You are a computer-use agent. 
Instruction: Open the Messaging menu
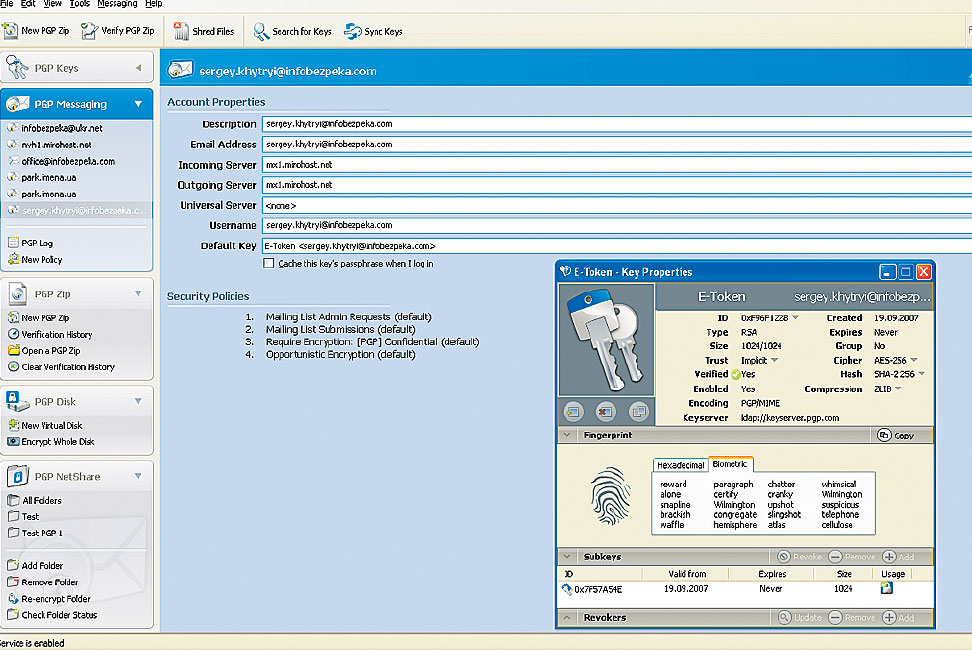(118, 4)
